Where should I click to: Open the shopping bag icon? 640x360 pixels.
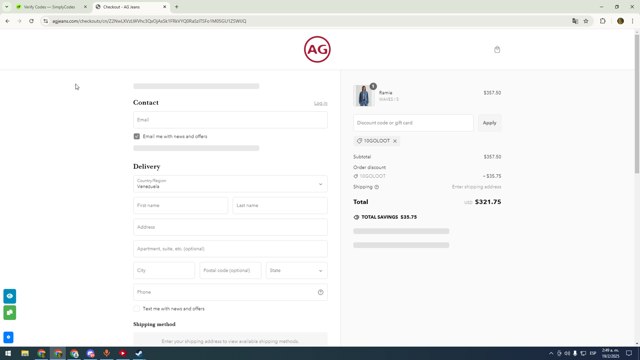[x=497, y=49]
